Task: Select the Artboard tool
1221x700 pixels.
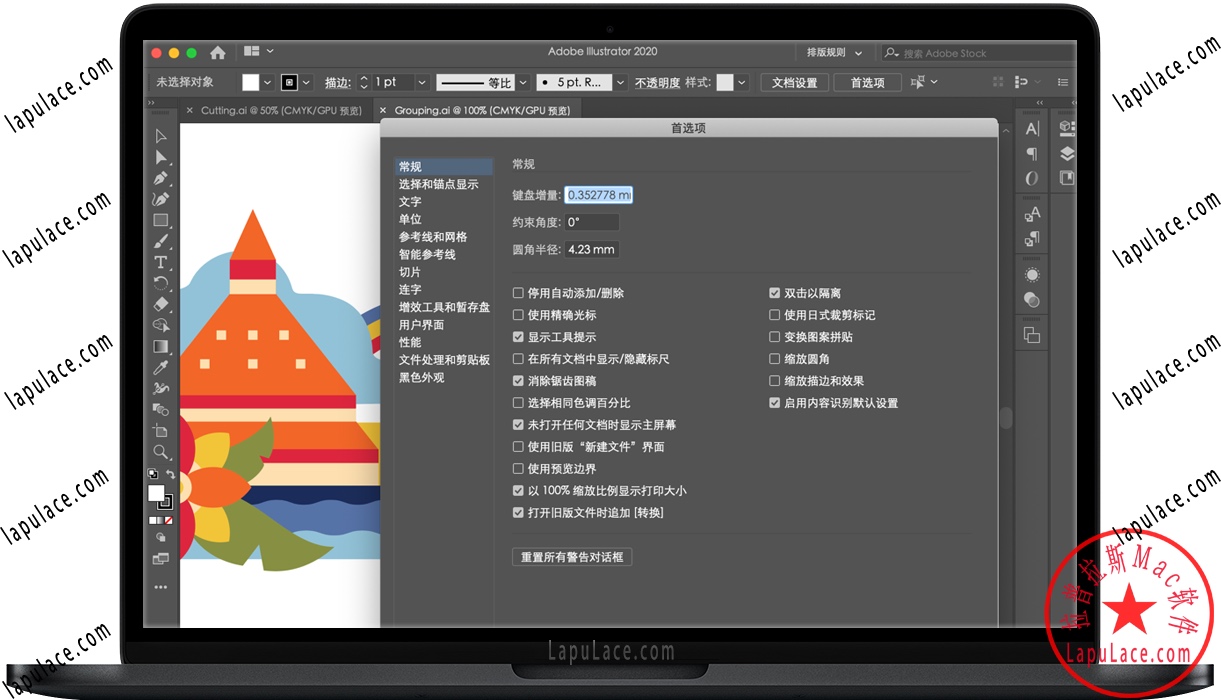Action: 160,430
